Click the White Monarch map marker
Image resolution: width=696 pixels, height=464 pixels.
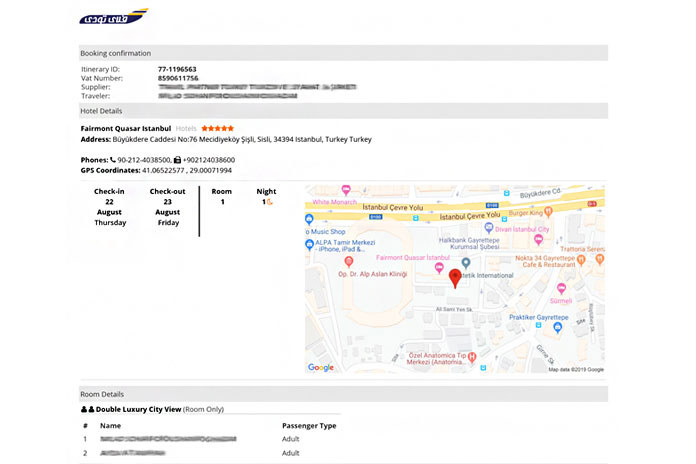tap(345, 190)
